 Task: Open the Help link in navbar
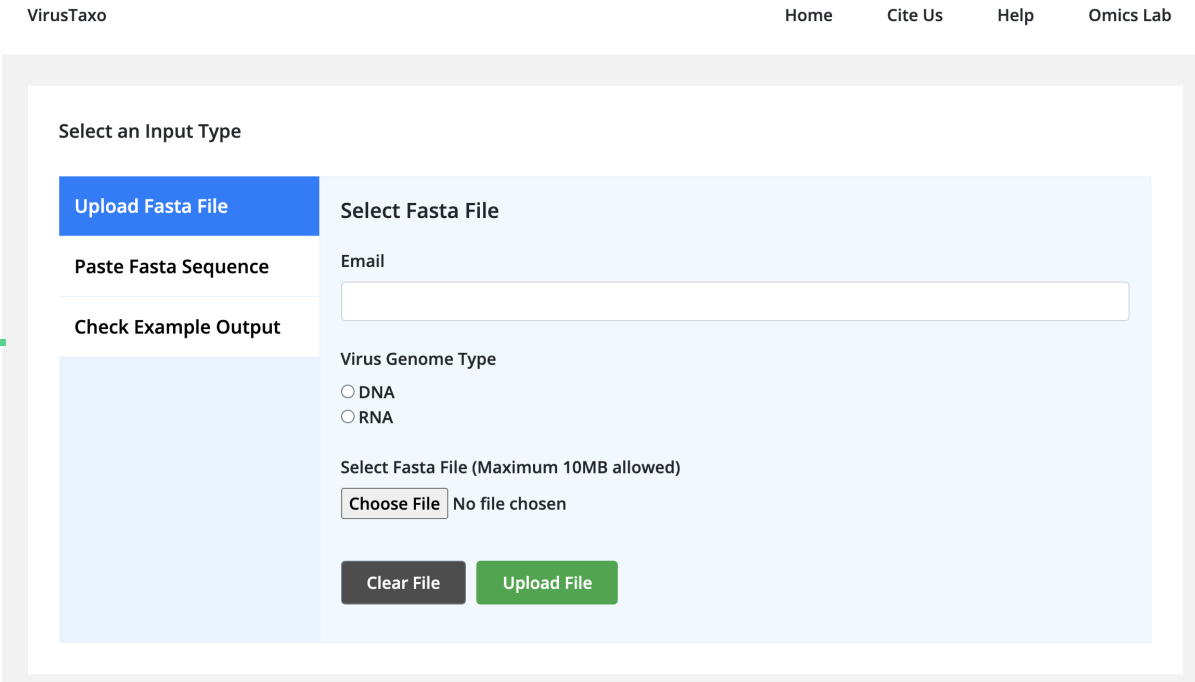1015,16
